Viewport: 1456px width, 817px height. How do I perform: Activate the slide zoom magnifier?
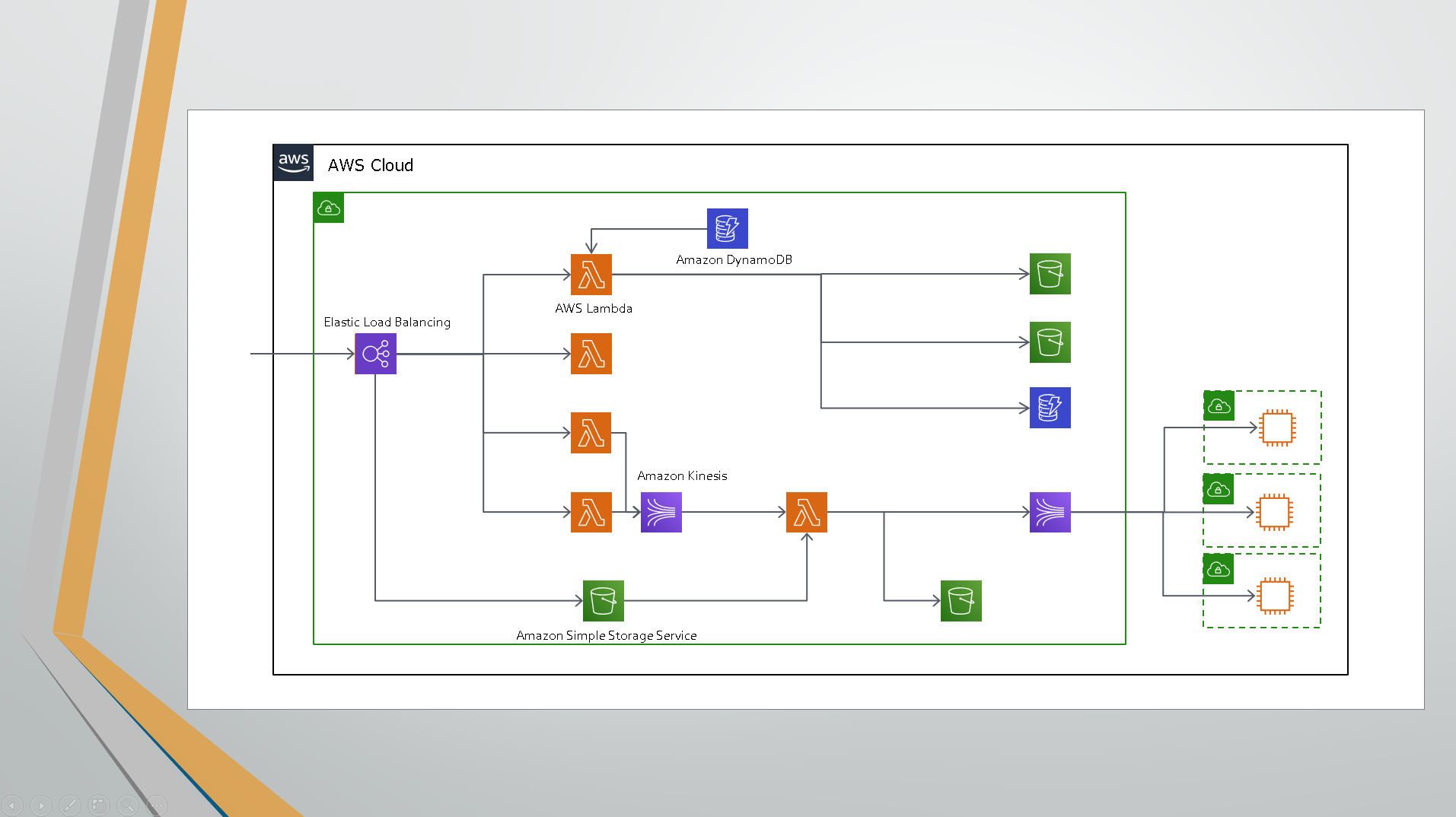pos(127,804)
